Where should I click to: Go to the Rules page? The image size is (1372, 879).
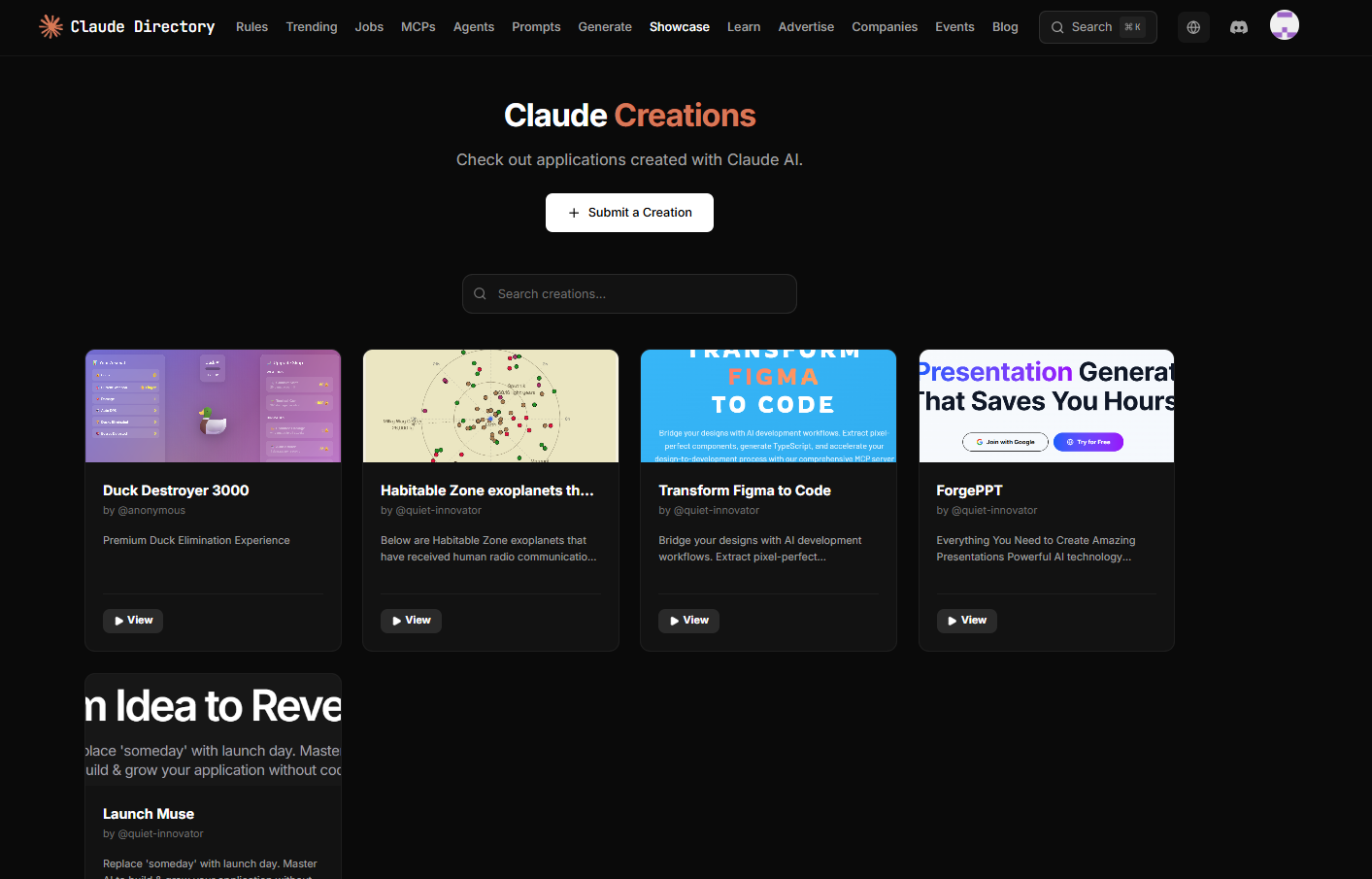point(251,27)
